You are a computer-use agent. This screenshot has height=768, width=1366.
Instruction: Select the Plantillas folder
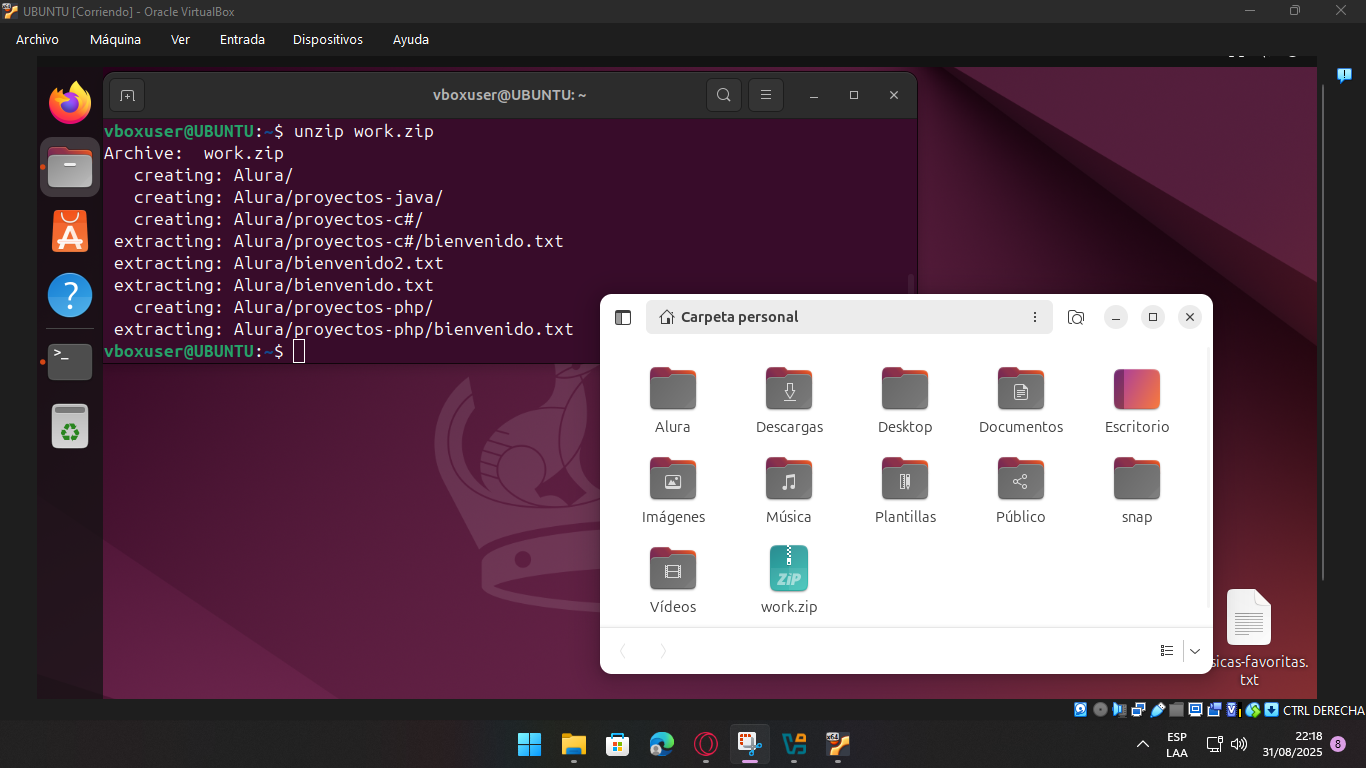click(x=905, y=490)
